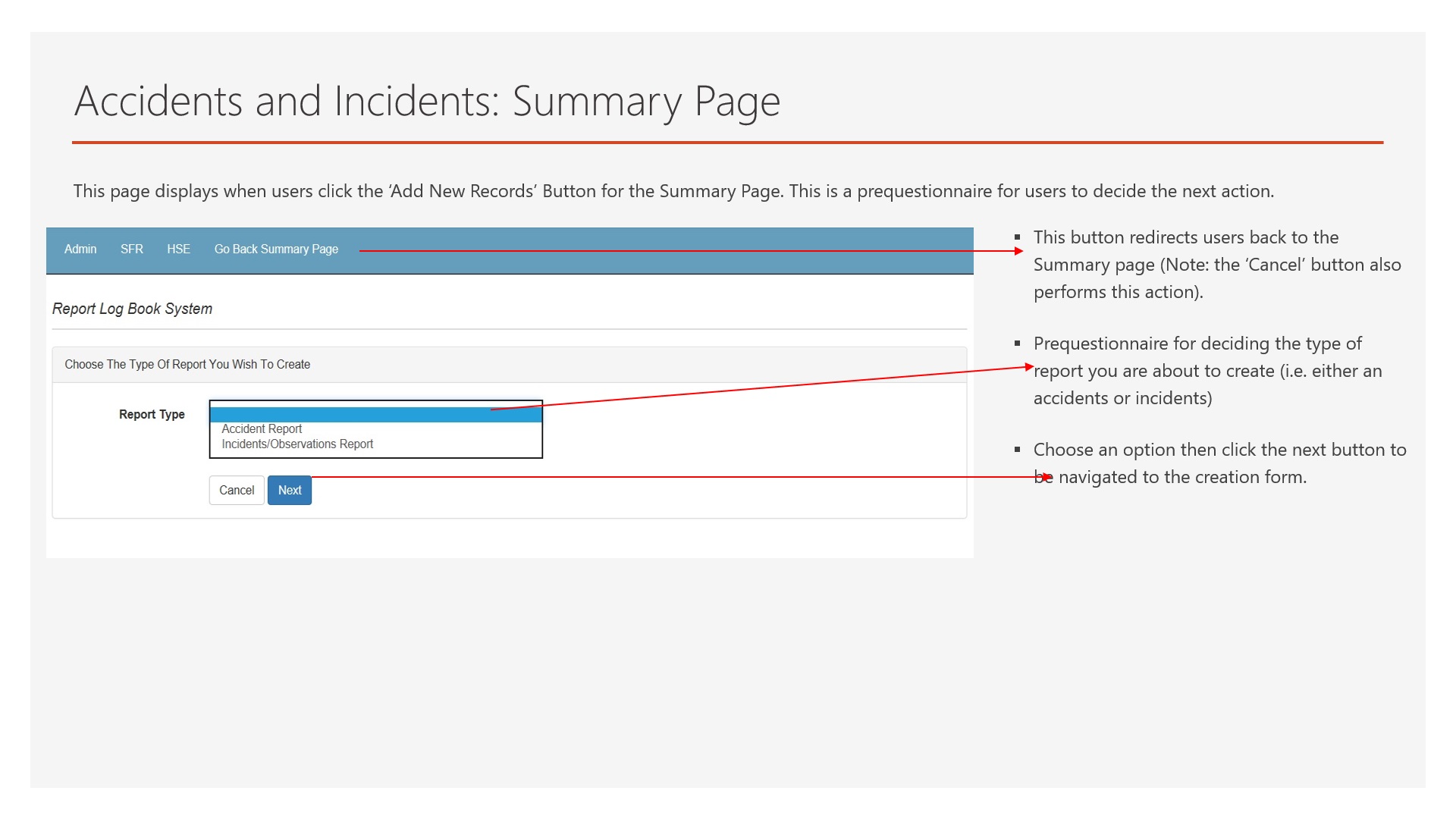The width and height of the screenshot is (1456, 819).
Task: Click 'Choose The Type Of Report' panel header
Action: 187,365
